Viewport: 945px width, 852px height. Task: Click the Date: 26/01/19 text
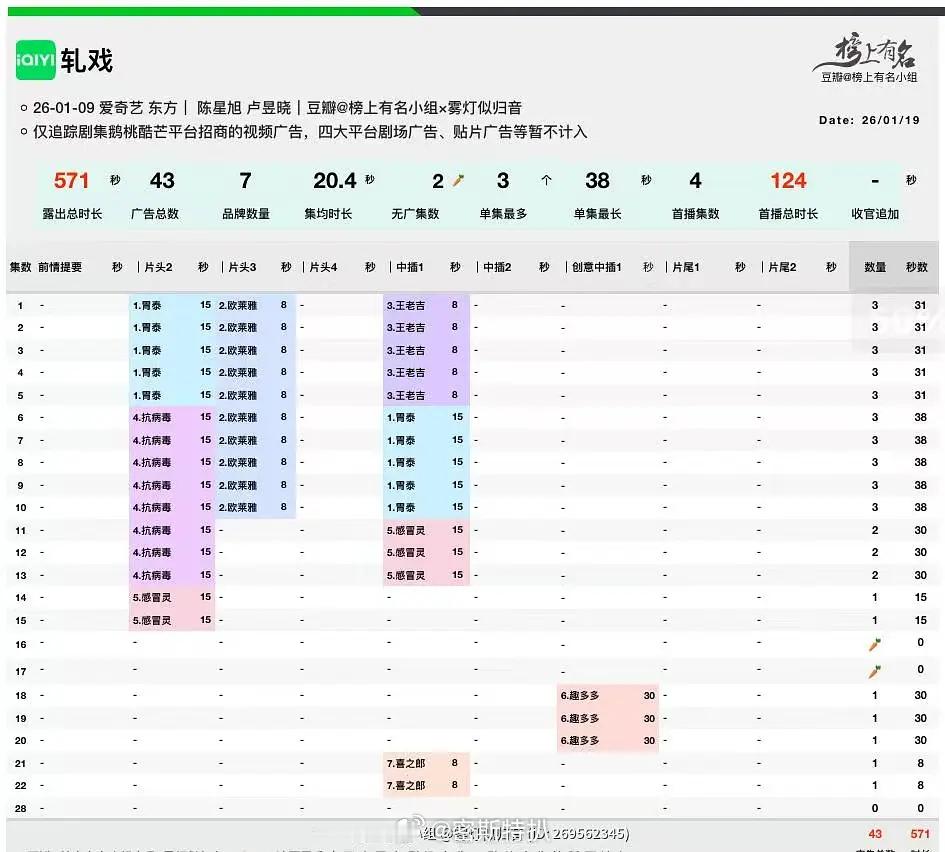869,120
